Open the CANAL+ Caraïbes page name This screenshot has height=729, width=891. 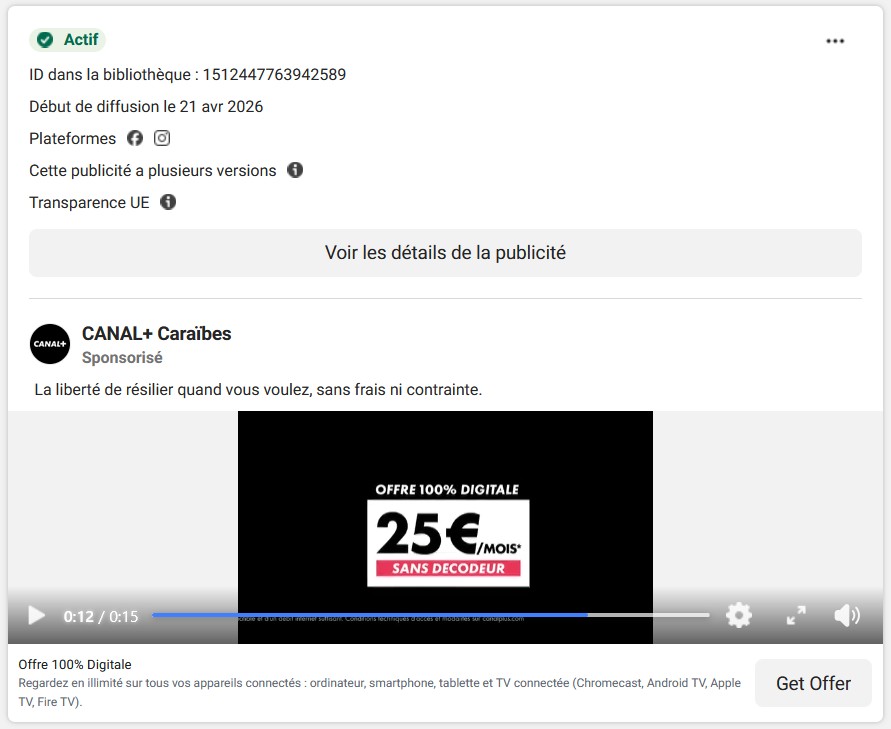pyautogui.click(x=157, y=334)
